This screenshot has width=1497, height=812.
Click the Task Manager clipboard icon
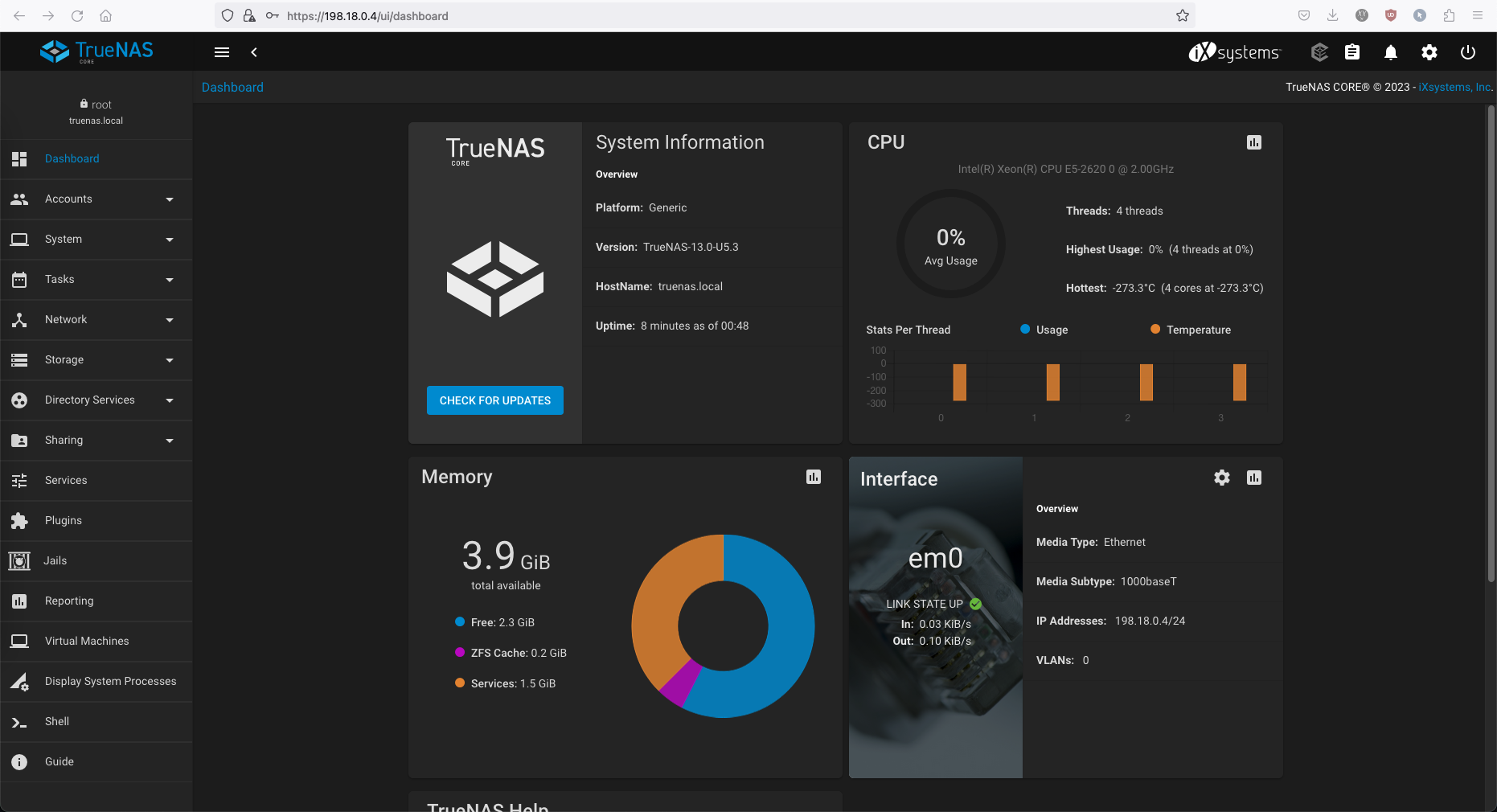[x=1352, y=52]
